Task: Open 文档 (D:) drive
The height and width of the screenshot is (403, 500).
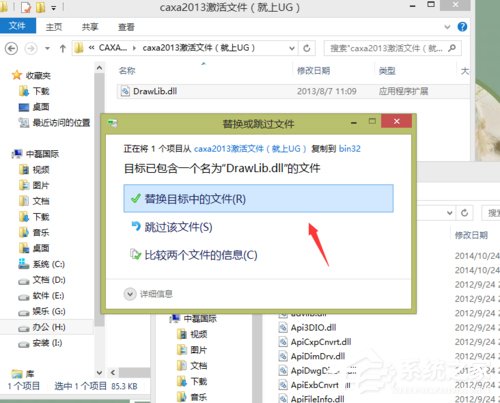Action: [x=42, y=280]
